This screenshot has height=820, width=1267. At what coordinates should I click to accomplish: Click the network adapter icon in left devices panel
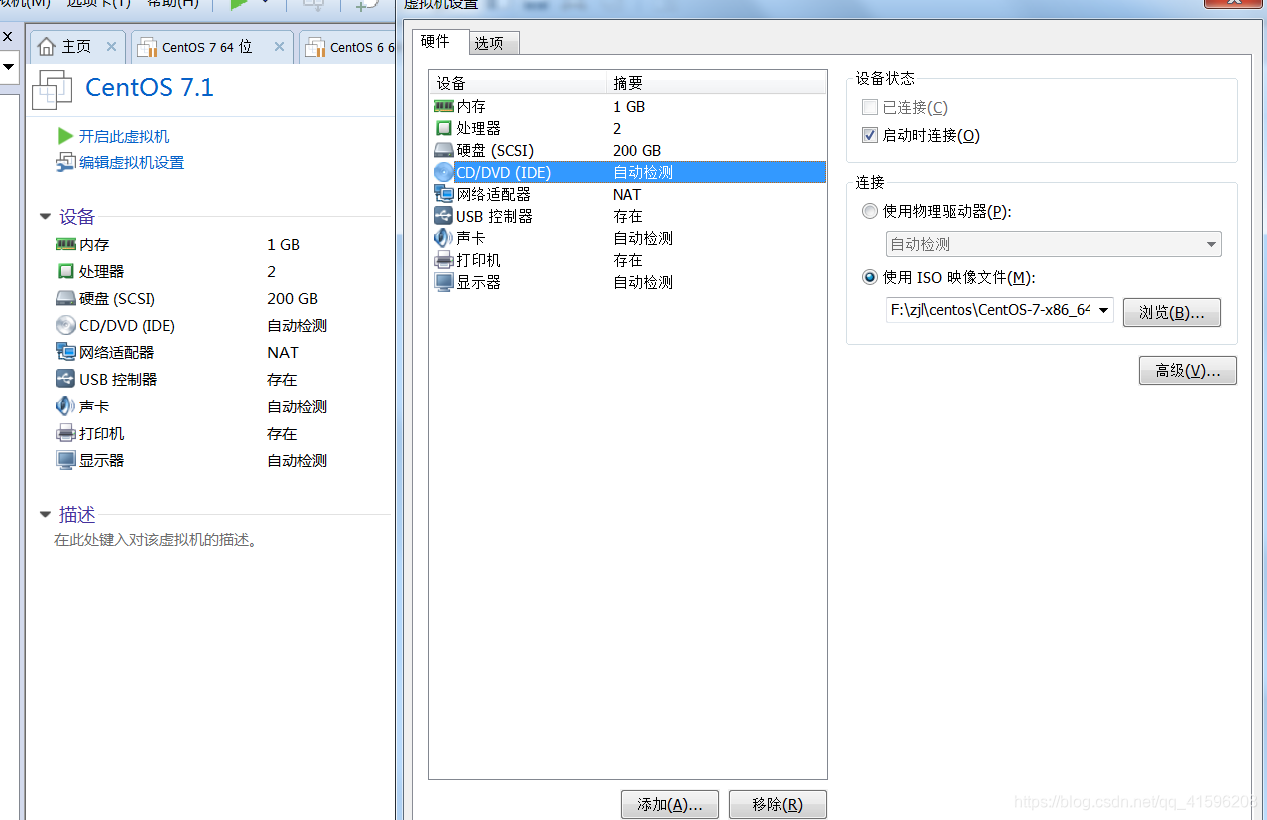point(65,352)
